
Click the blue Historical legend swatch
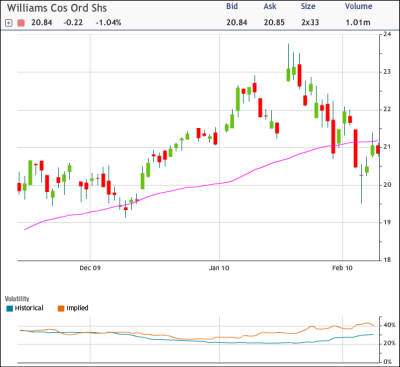coord(10,309)
